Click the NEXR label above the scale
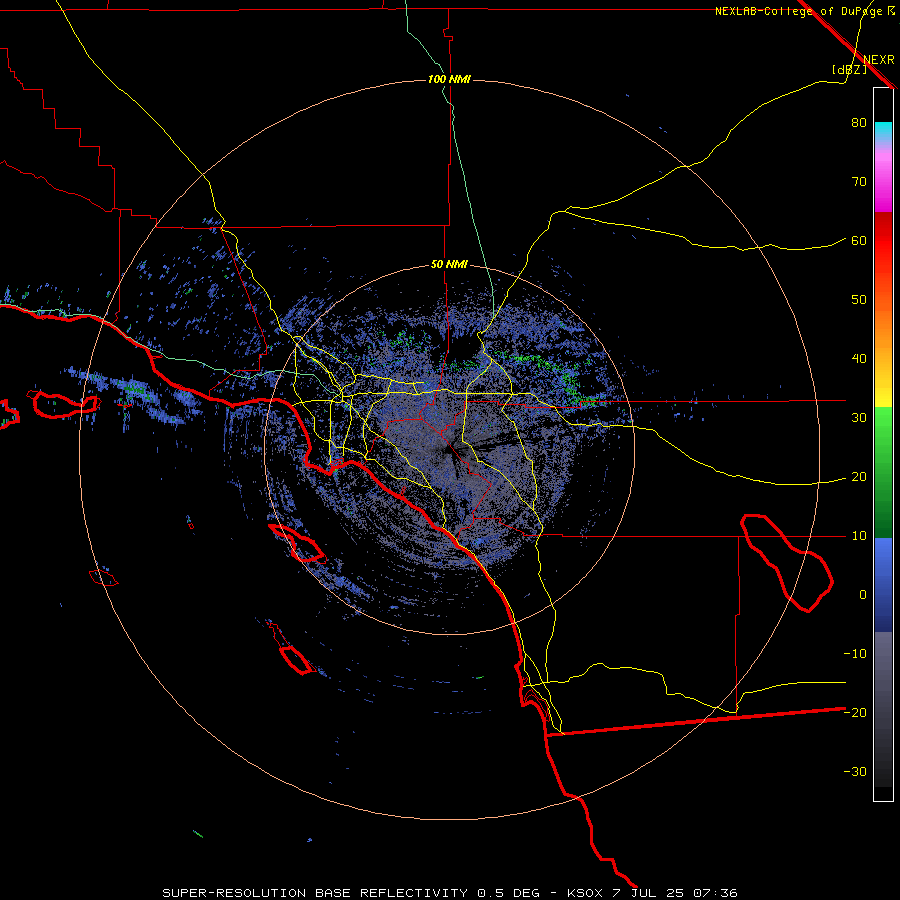The height and width of the screenshot is (900, 900). pyautogui.click(x=879, y=60)
